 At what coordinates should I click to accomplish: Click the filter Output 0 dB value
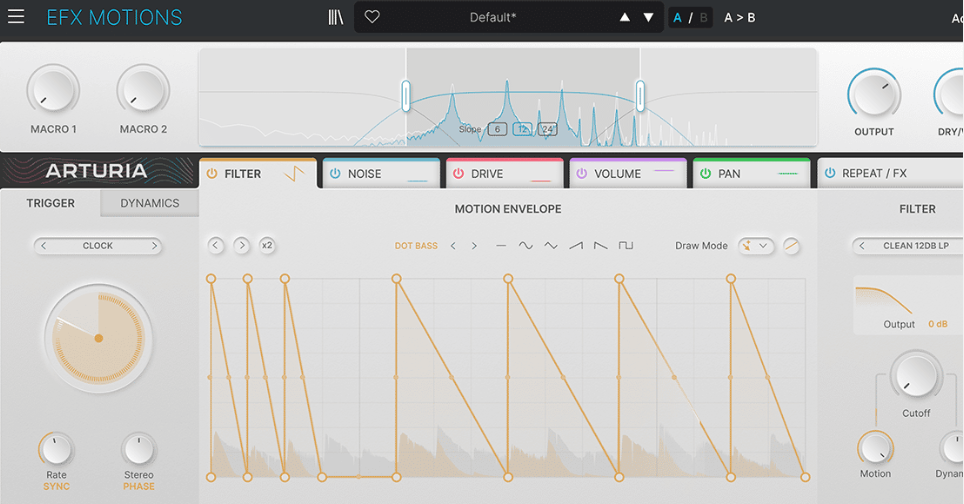click(x=938, y=324)
